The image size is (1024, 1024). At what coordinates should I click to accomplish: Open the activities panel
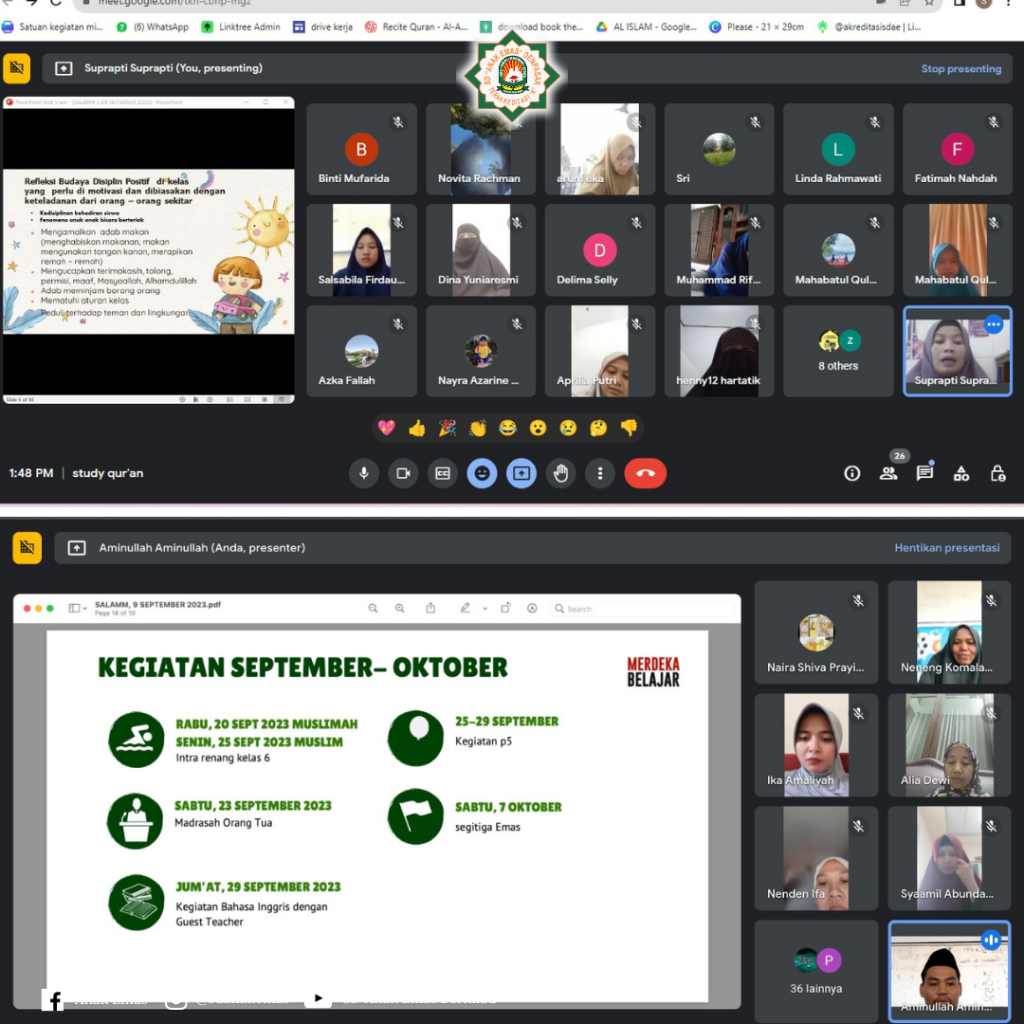[x=961, y=474]
